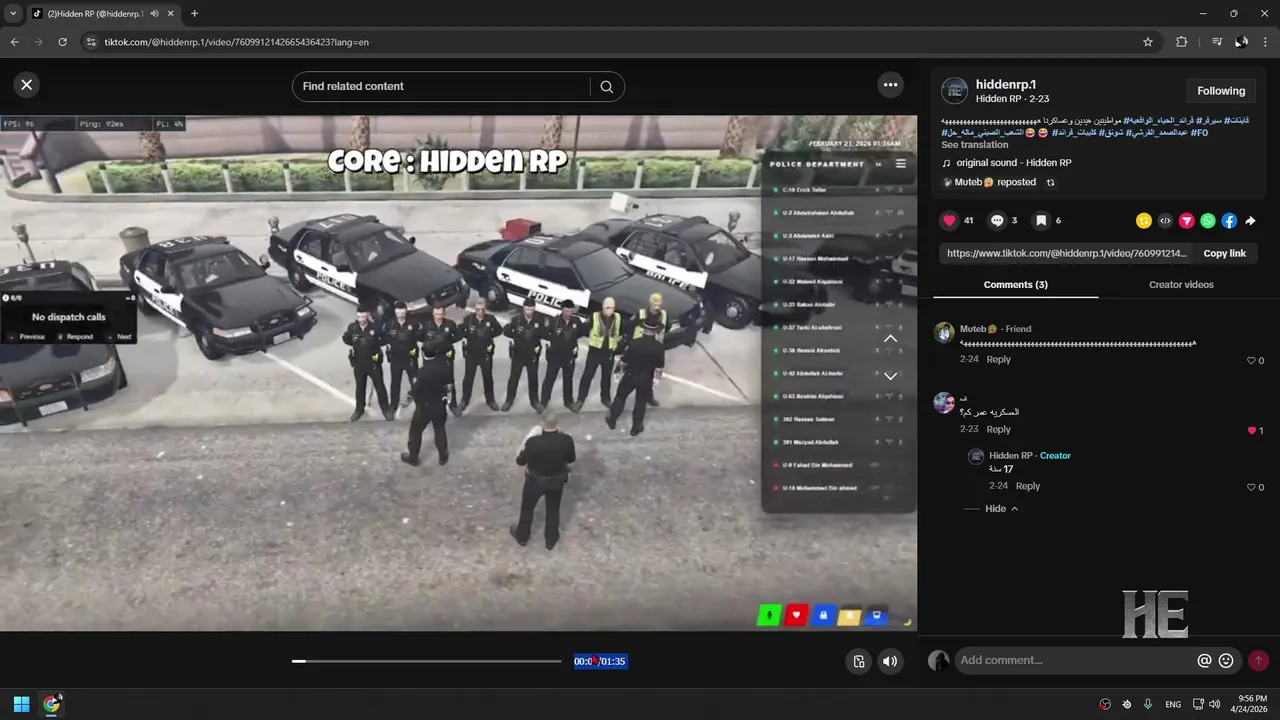The image size is (1280, 720).
Task: Like Muteb's comment
Action: click(1251, 360)
